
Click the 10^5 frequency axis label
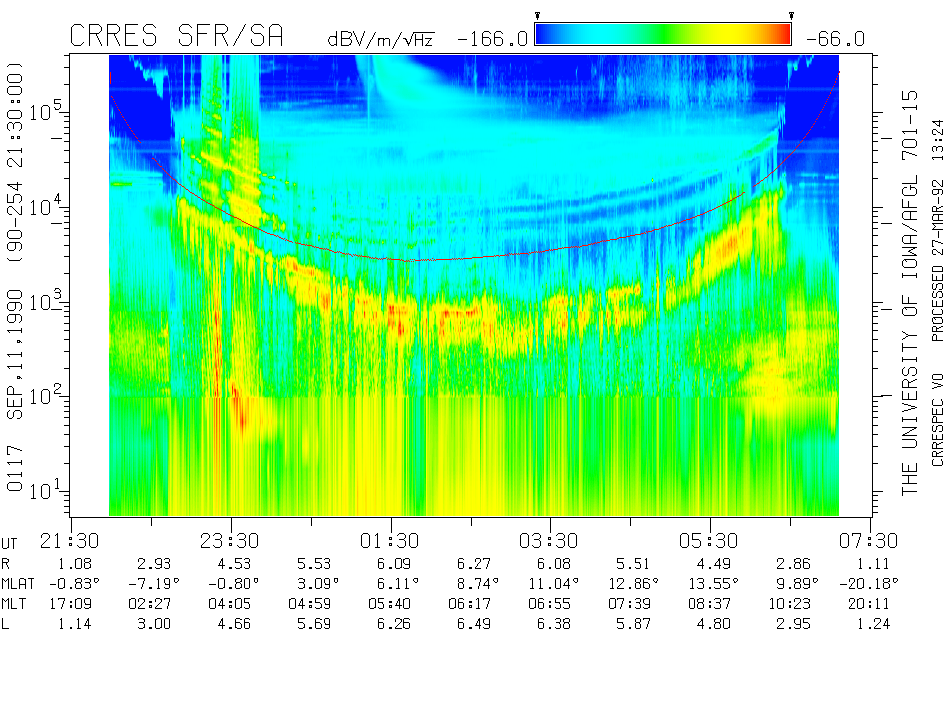[44, 111]
